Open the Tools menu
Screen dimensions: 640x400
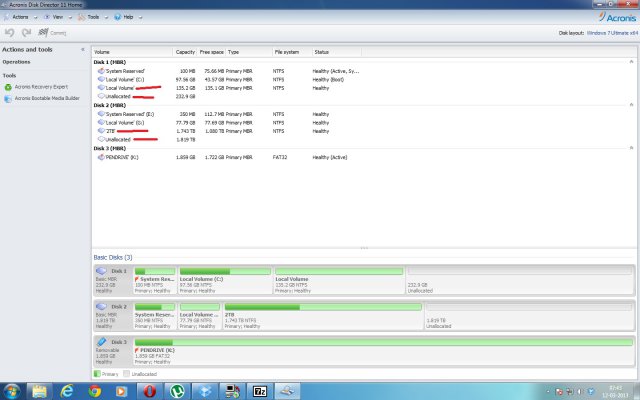pyautogui.click(x=89, y=17)
